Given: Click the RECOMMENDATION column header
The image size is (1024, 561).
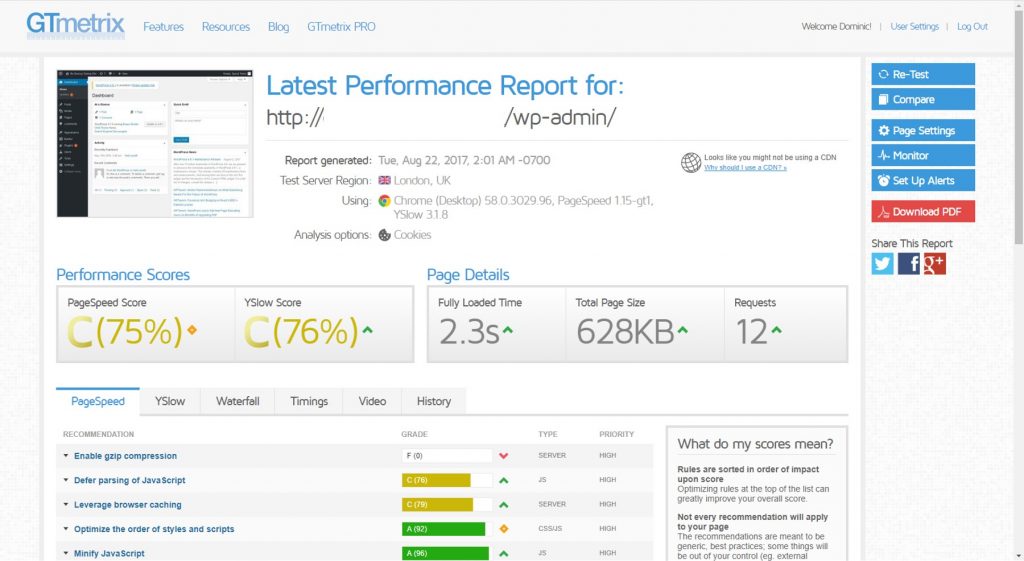Looking at the screenshot, I should (99, 434).
